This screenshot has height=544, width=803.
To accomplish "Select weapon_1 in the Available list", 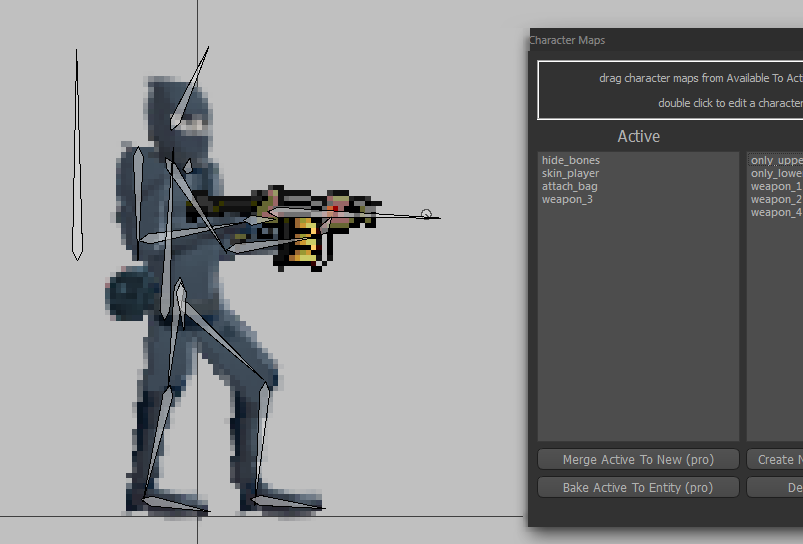I will (776, 186).
